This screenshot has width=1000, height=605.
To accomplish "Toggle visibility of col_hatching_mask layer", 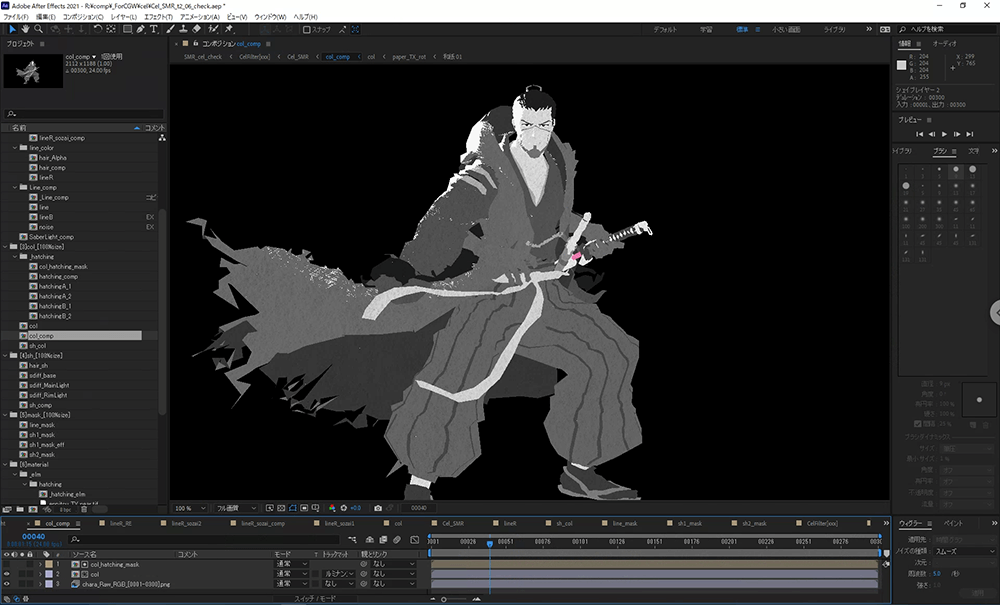I will [6, 564].
